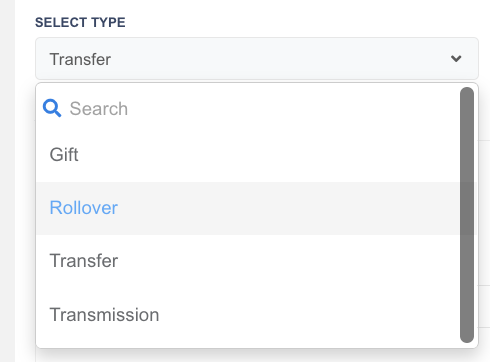This screenshot has height=362, width=490.
Task: Pick Transfer in the dropdown list
Action: [x=248, y=261]
